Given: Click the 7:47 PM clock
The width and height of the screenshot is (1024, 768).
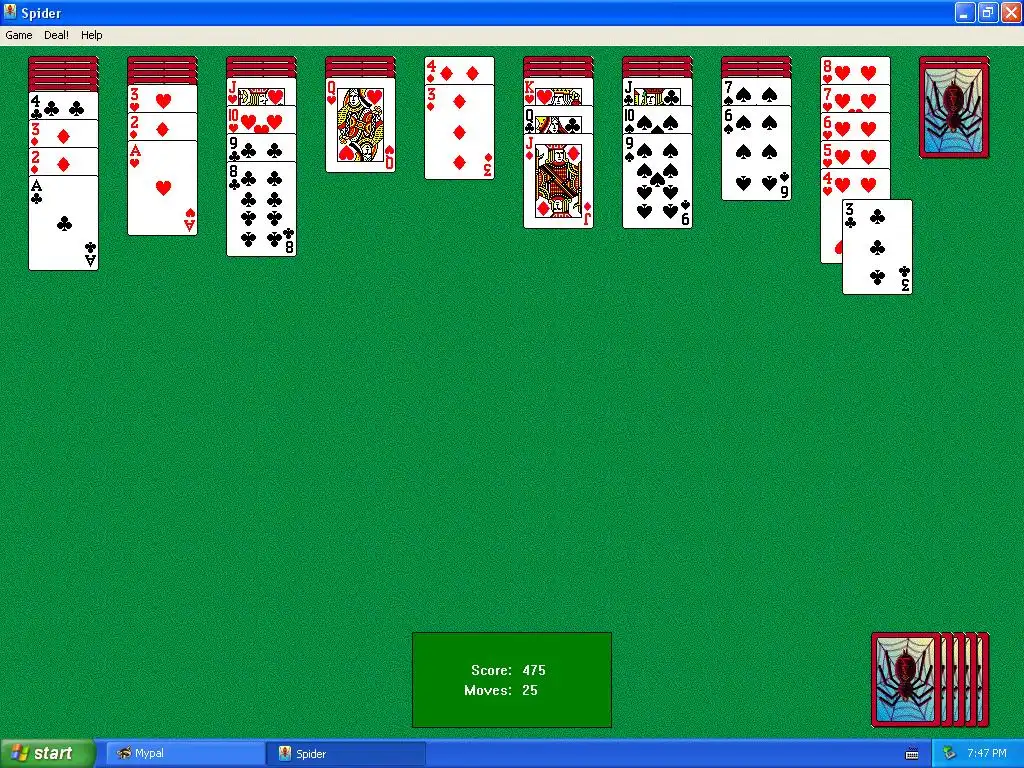Looking at the screenshot, I should [987, 753].
